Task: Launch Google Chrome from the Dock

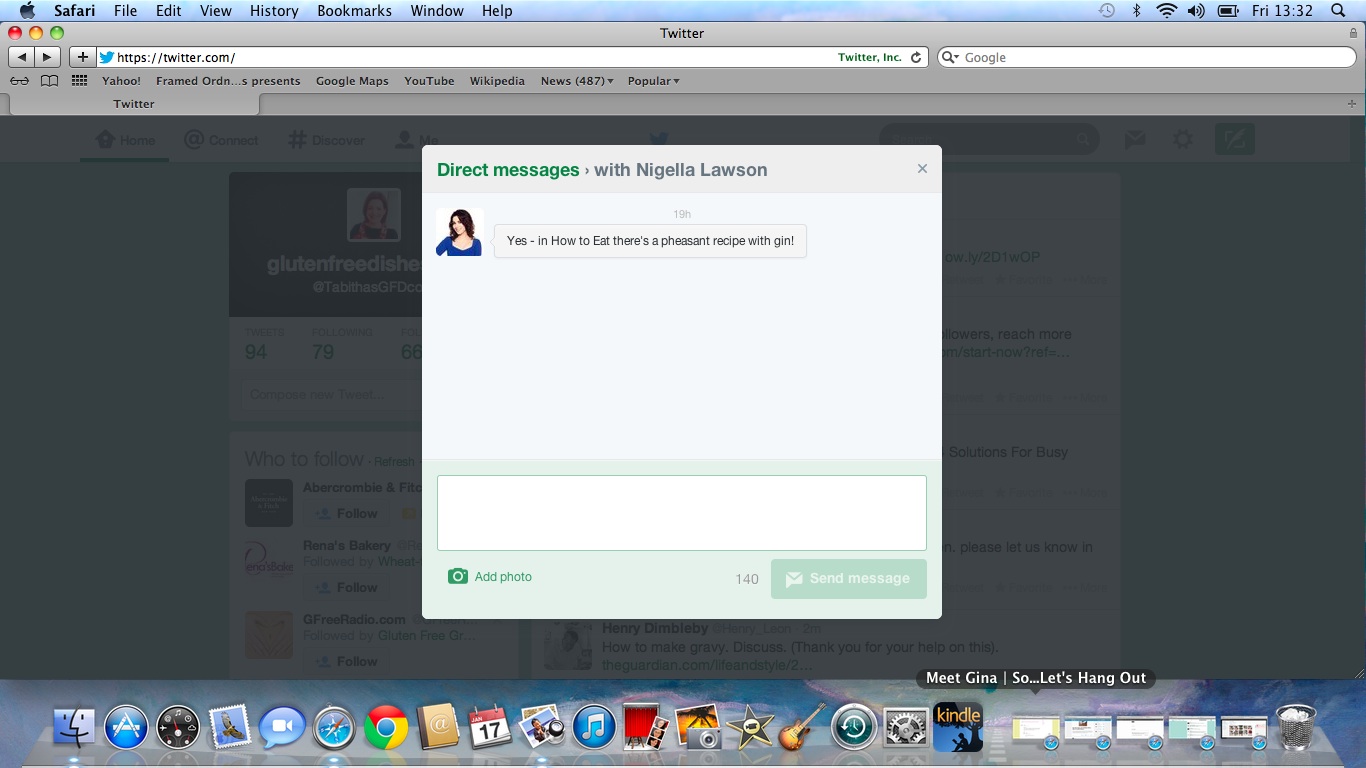Action: (x=386, y=728)
